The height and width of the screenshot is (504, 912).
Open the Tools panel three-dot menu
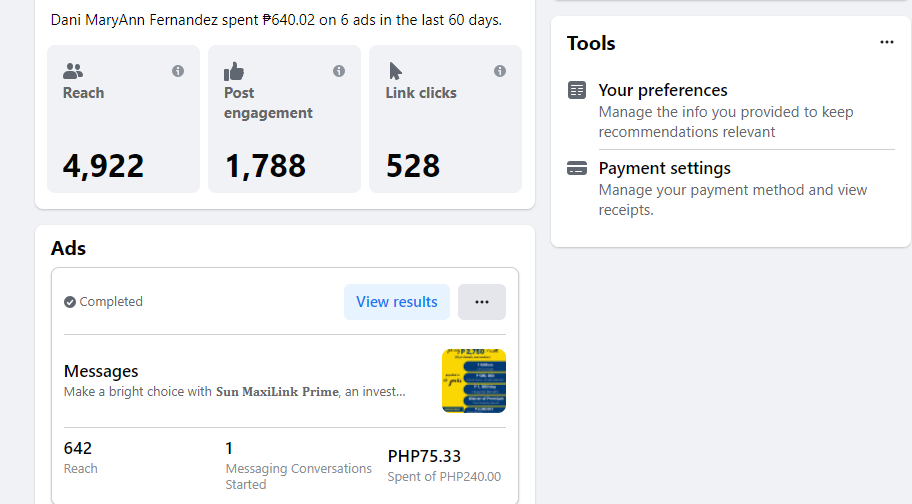click(887, 43)
